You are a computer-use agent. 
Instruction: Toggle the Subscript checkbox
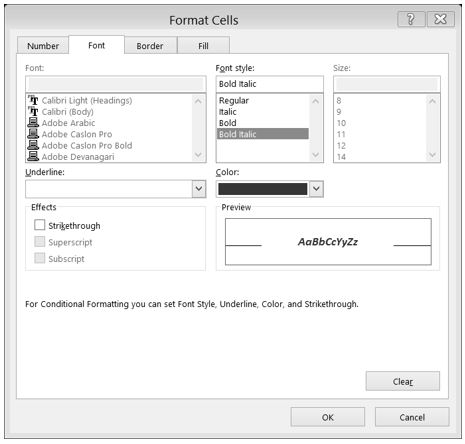tap(40, 258)
